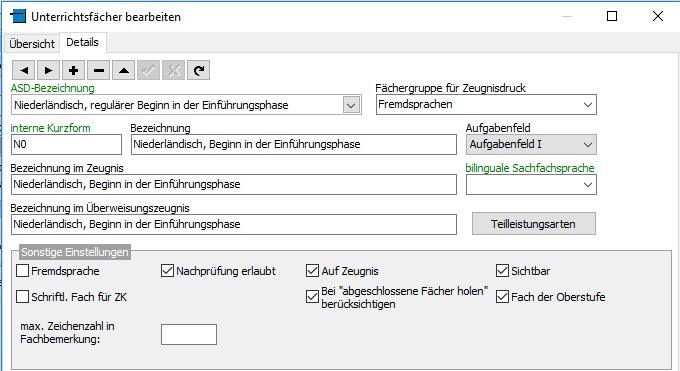
Task: Select the Details tab
Action: [x=82, y=43]
